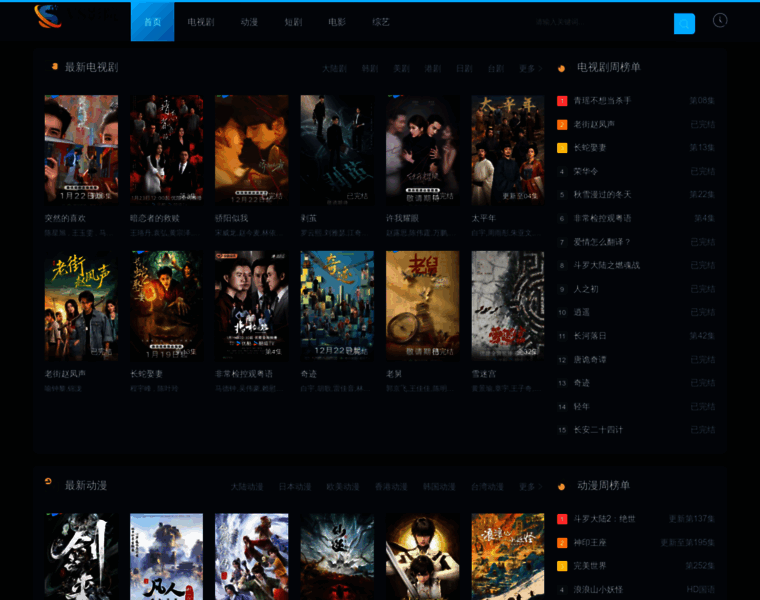Open the 凡人 anime poster thumbnail
Screen dimensions: 760x600
tap(166, 556)
